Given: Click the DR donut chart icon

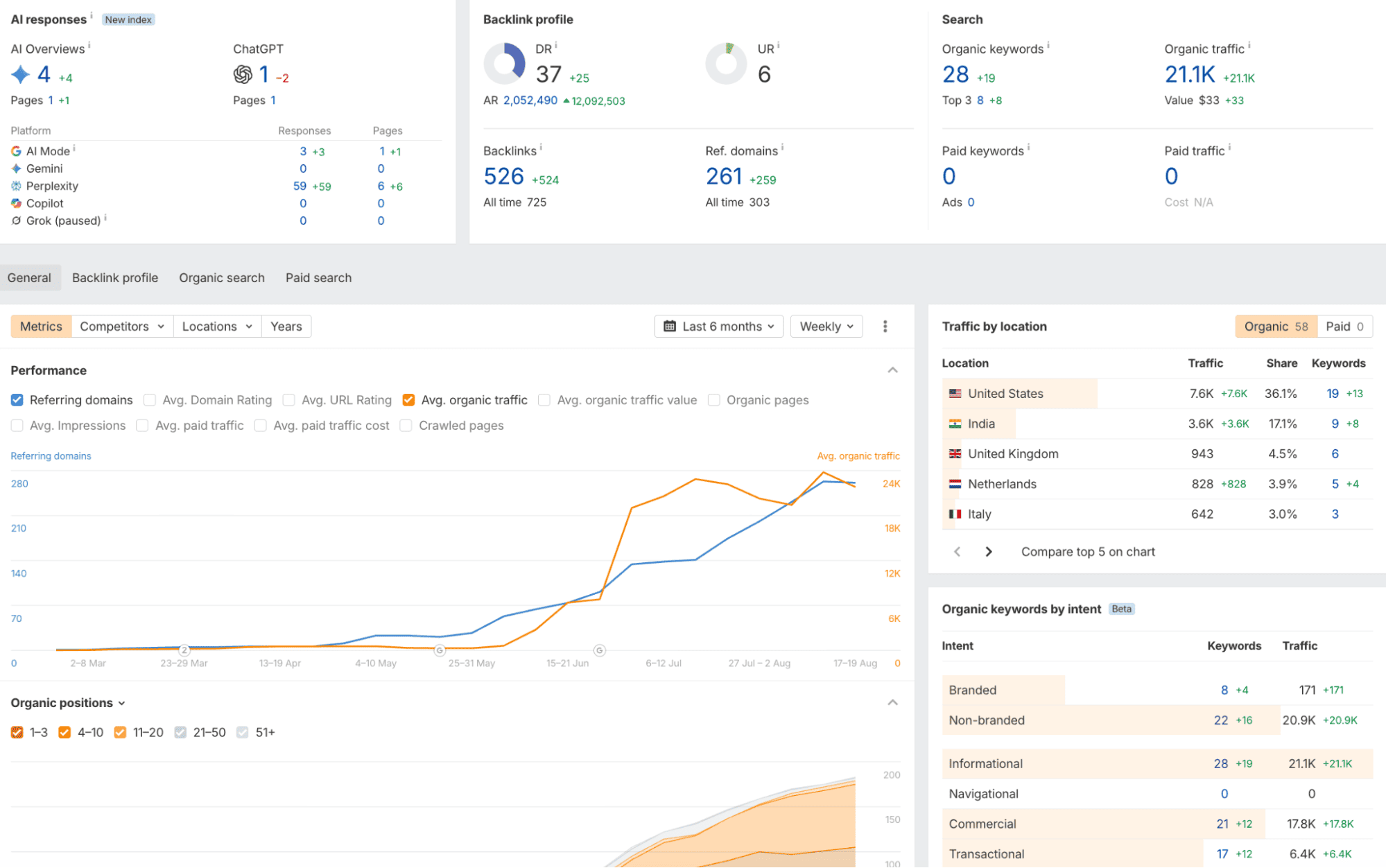Looking at the screenshot, I should (x=504, y=64).
